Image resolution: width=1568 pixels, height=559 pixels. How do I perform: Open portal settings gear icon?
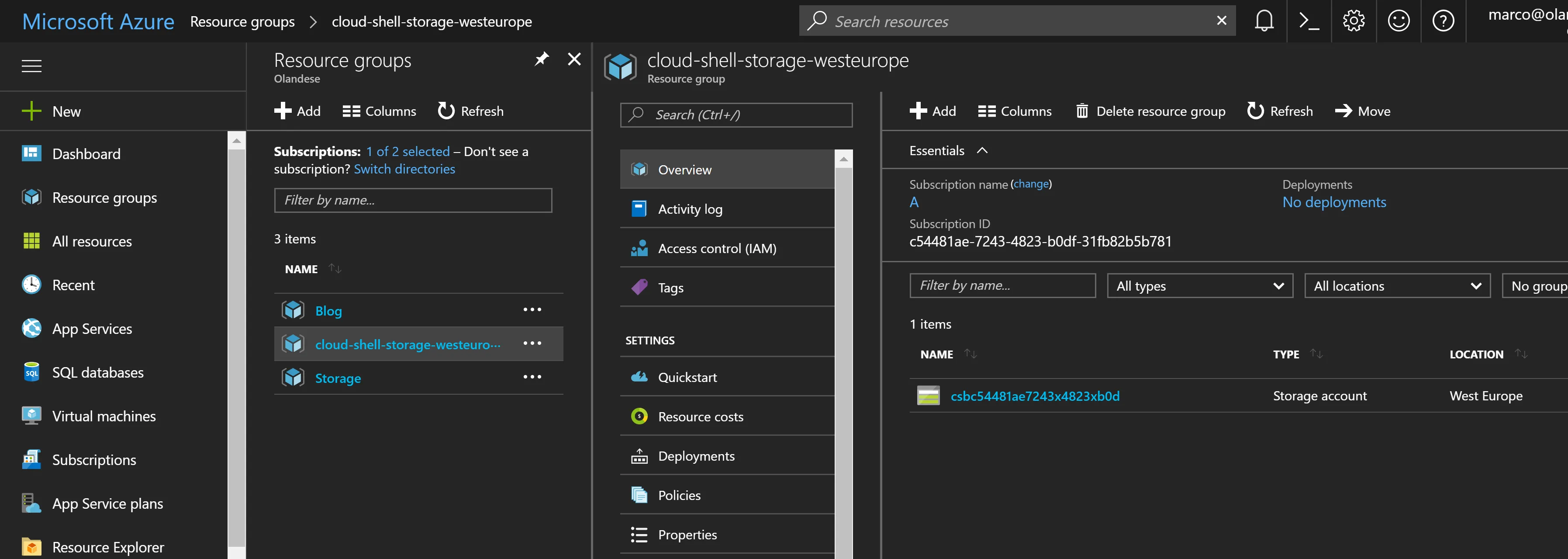click(x=1354, y=21)
